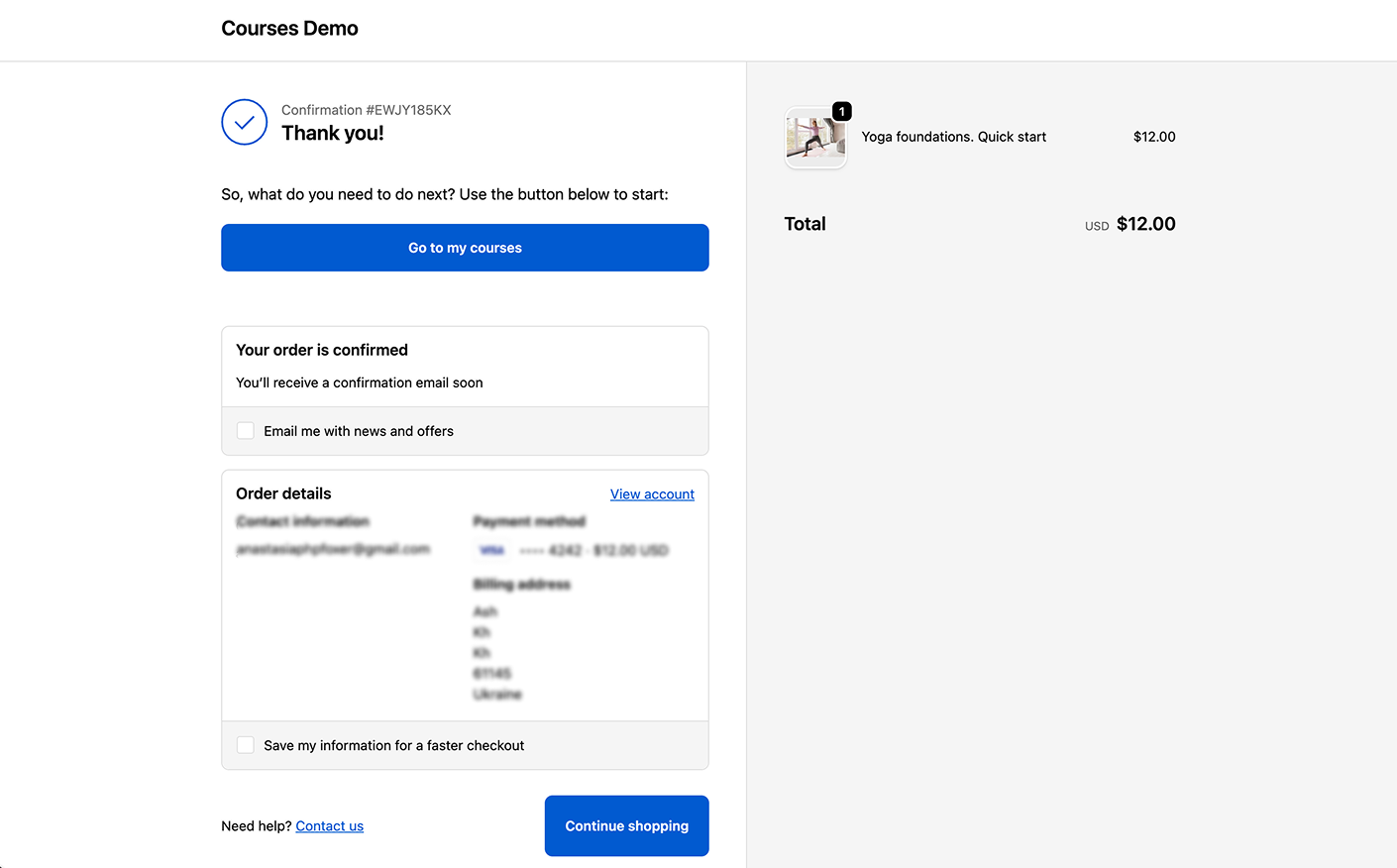Click the blurred contact email address
This screenshot has height=868, width=1397.
[333, 549]
